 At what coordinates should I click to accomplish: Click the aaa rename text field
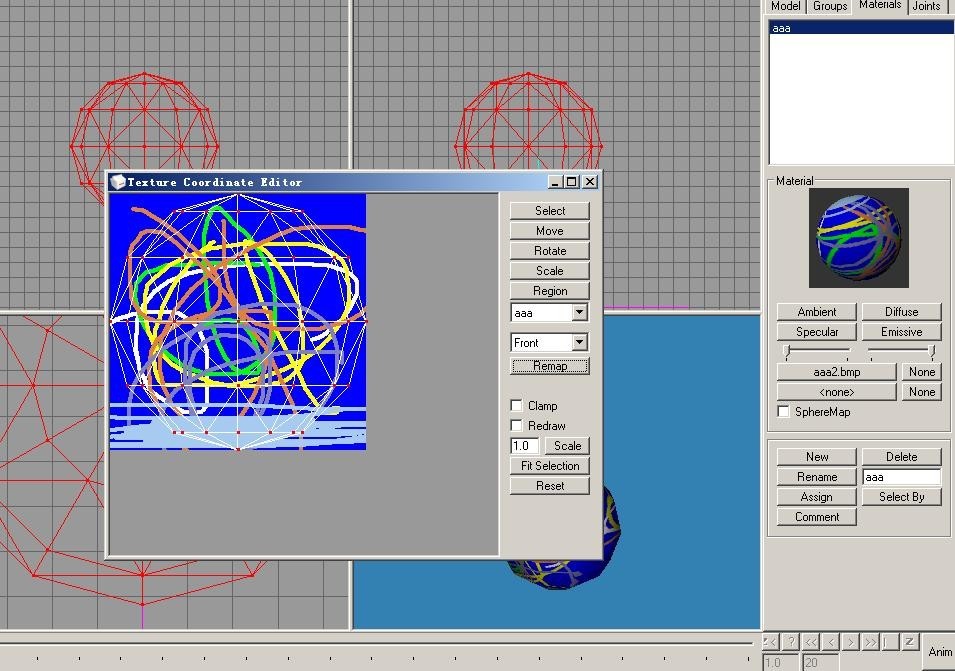click(x=901, y=477)
